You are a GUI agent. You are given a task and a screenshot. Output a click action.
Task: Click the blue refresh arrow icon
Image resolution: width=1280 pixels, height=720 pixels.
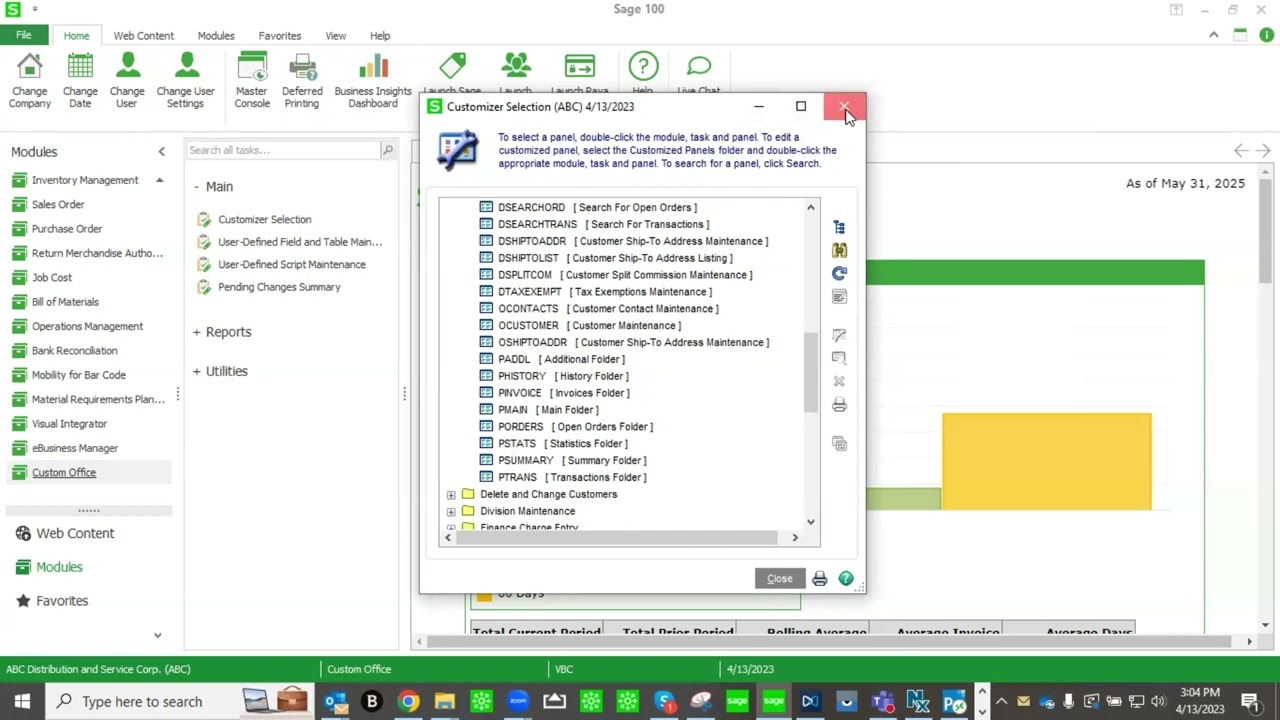(839, 273)
